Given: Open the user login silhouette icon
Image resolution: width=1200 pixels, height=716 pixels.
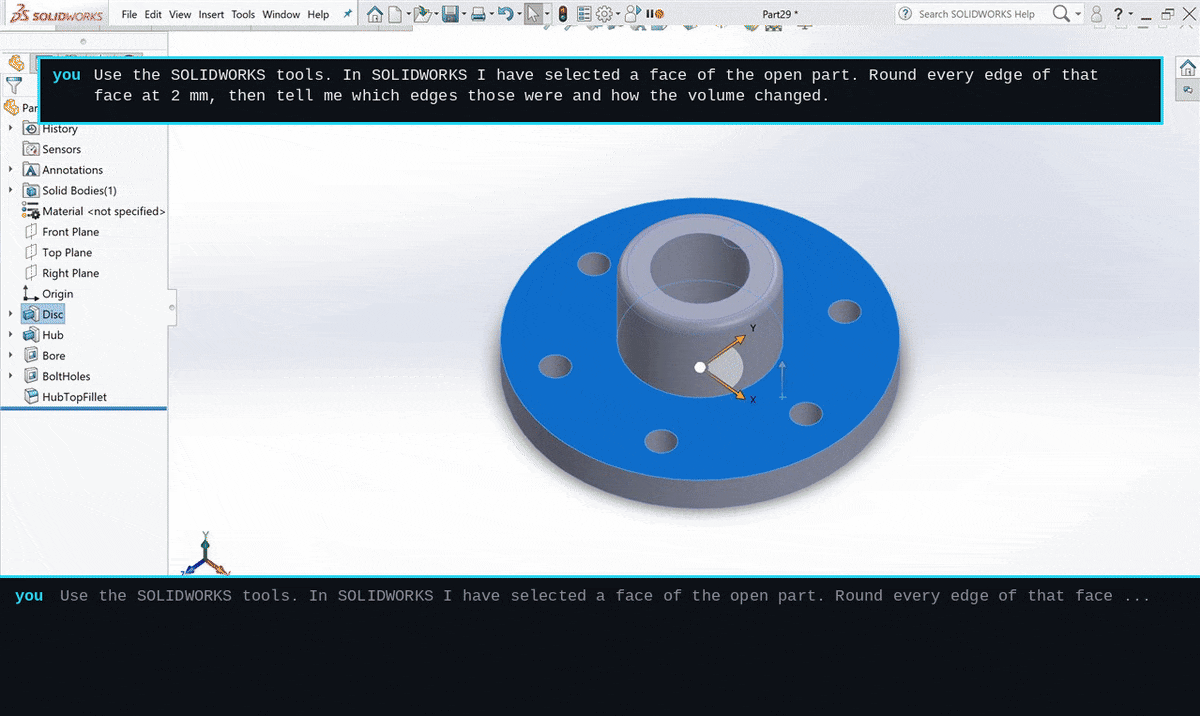Looking at the screenshot, I should [x=1097, y=14].
